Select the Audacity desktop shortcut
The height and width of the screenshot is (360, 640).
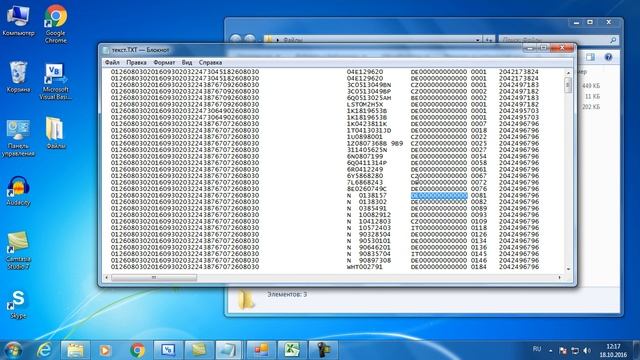[x=18, y=190]
